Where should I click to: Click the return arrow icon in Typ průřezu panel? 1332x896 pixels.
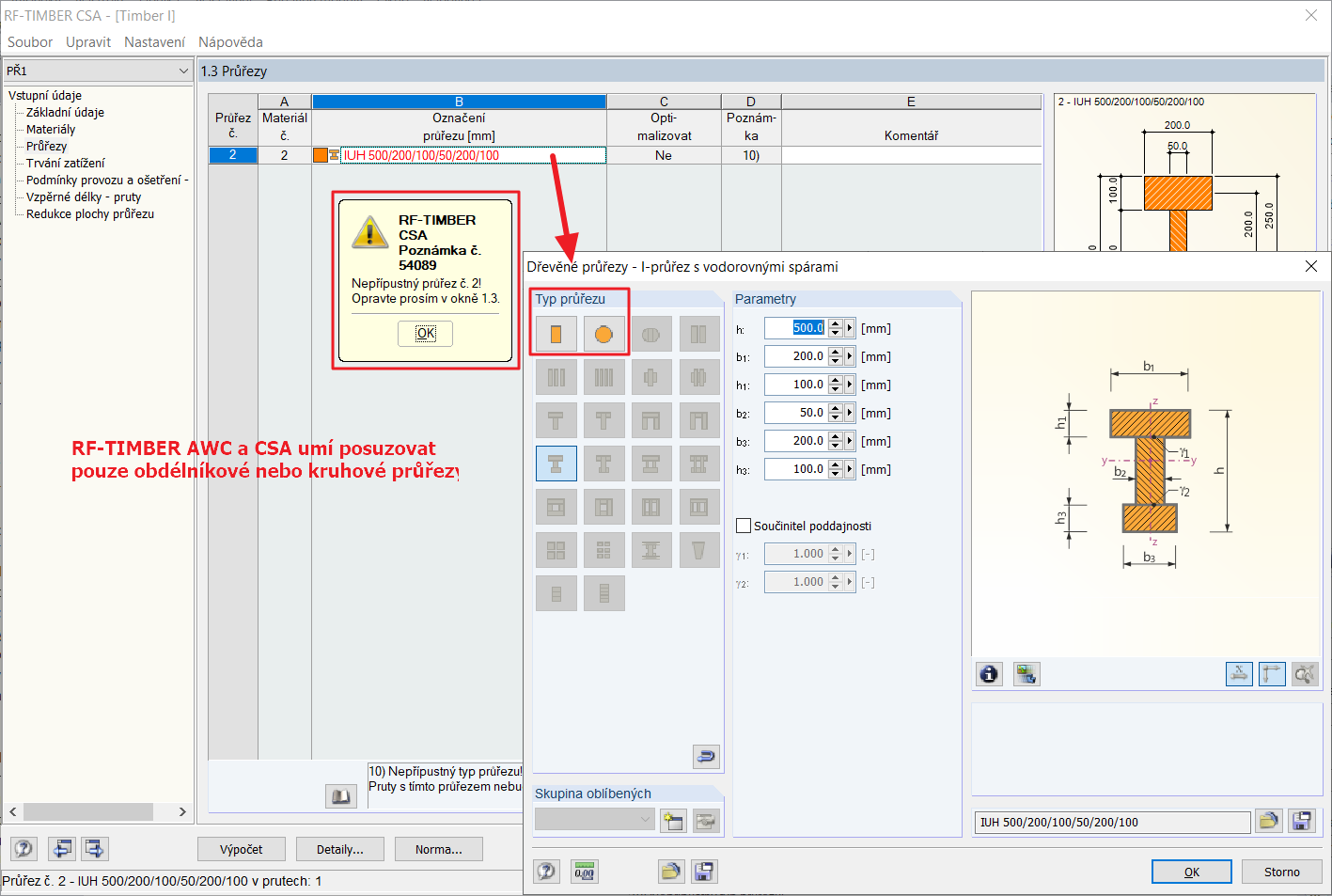[x=706, y=756]
